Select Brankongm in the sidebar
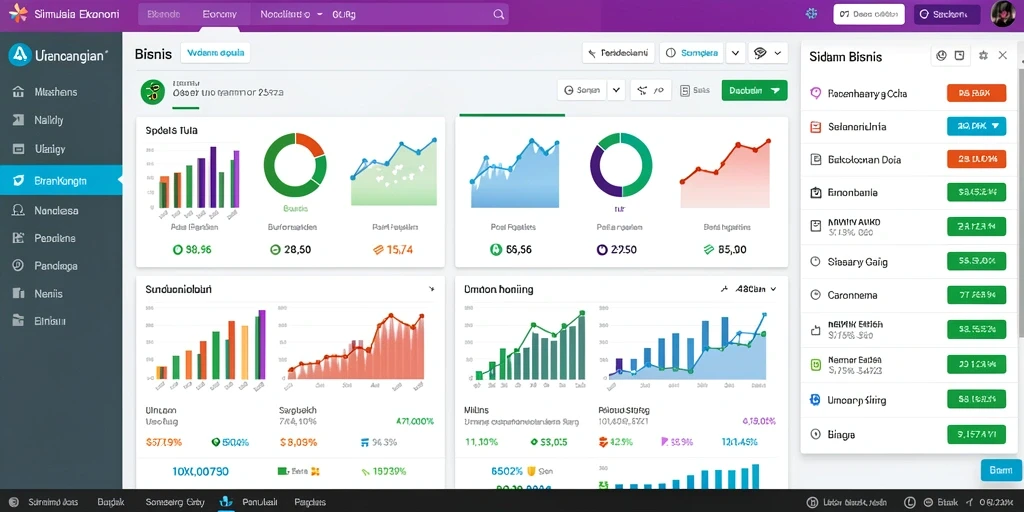This screenshot has height=512, width=1024. [61, 181]
